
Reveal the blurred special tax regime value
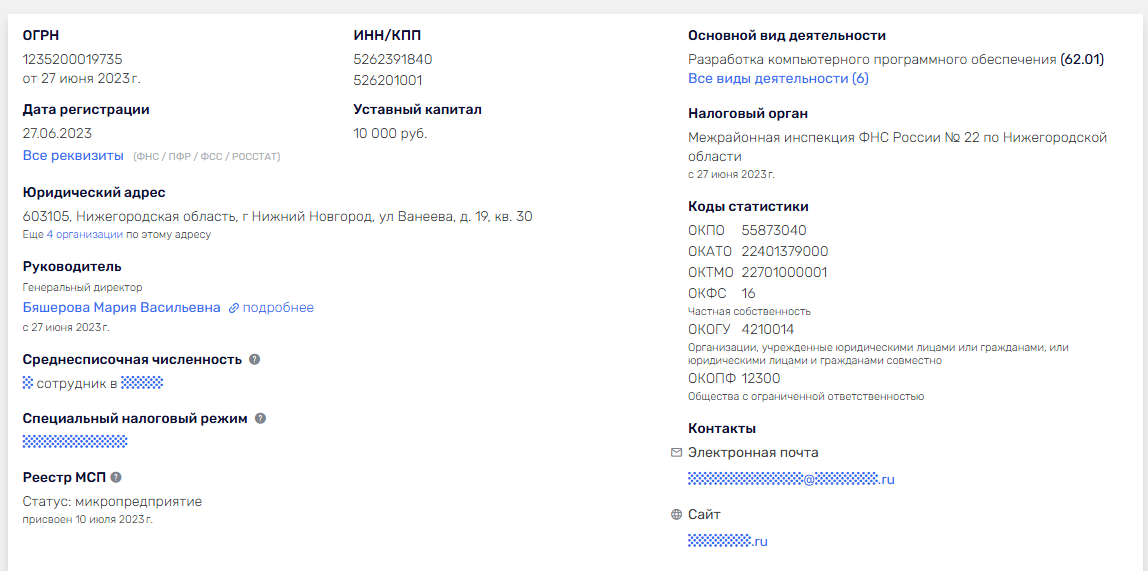pyautogui.click(x=75, y=441)
